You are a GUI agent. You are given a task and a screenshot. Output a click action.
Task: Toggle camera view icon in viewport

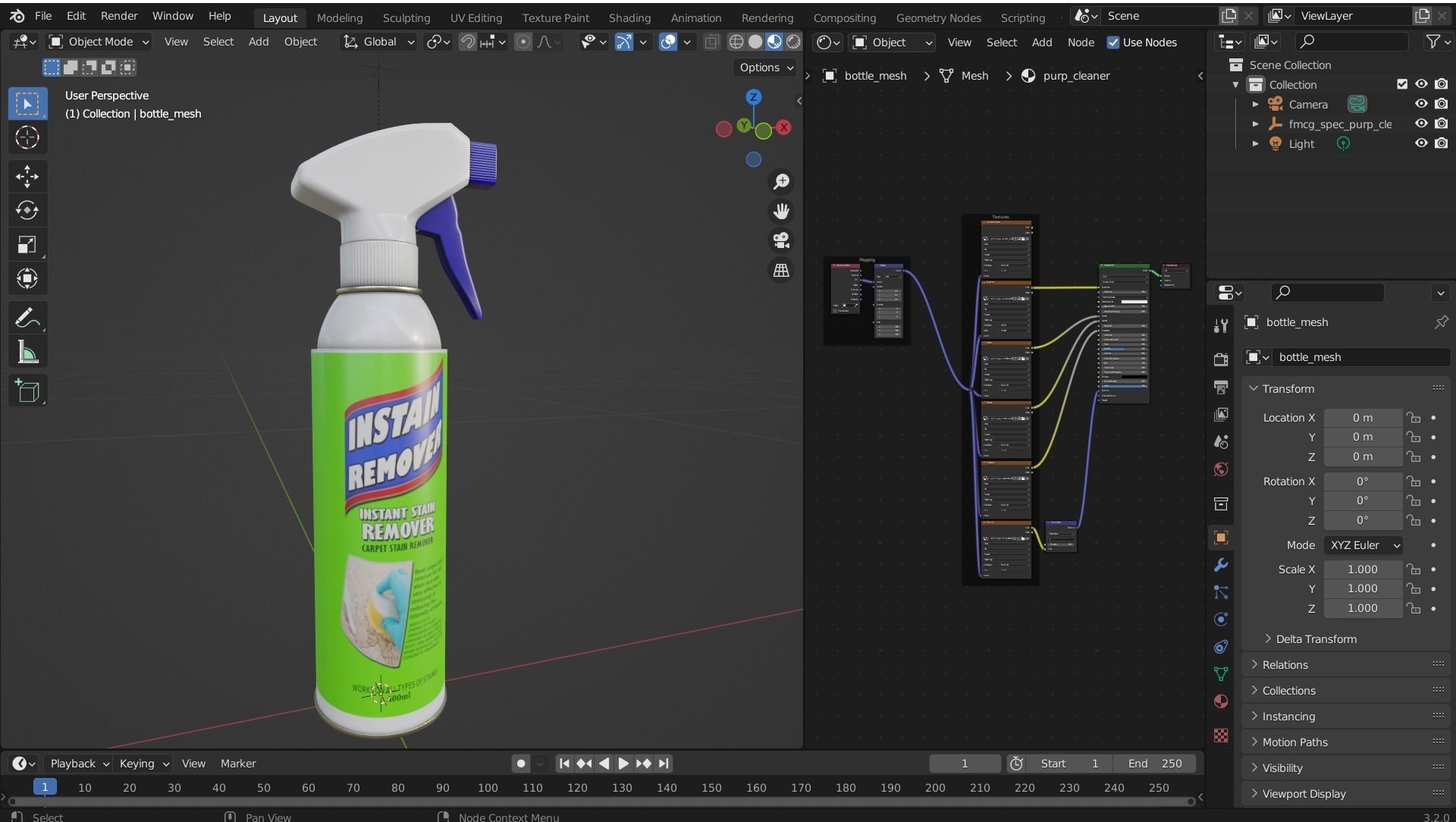click(781, 241)
